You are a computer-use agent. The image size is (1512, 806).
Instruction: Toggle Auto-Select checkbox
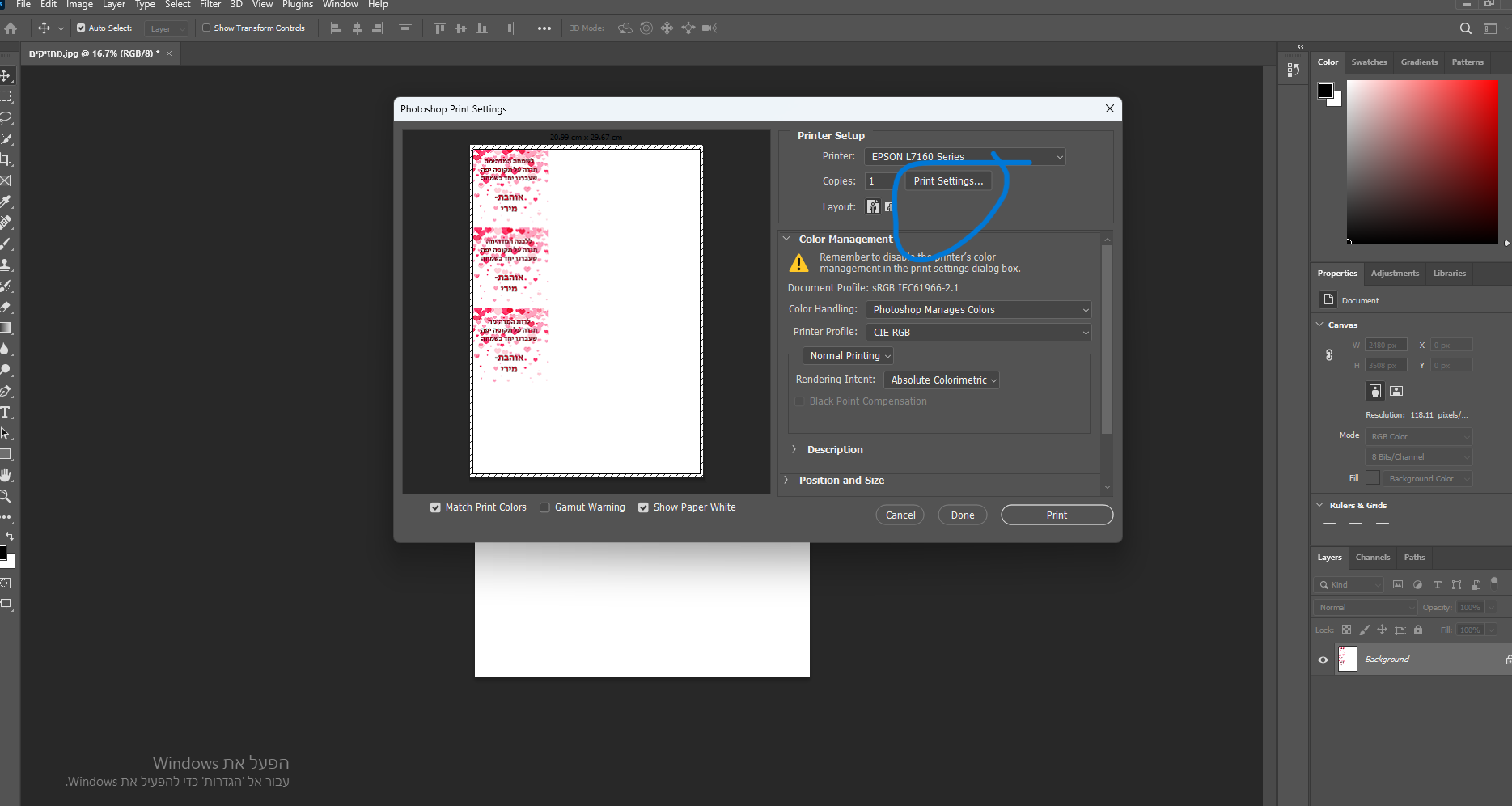[81, 28]
